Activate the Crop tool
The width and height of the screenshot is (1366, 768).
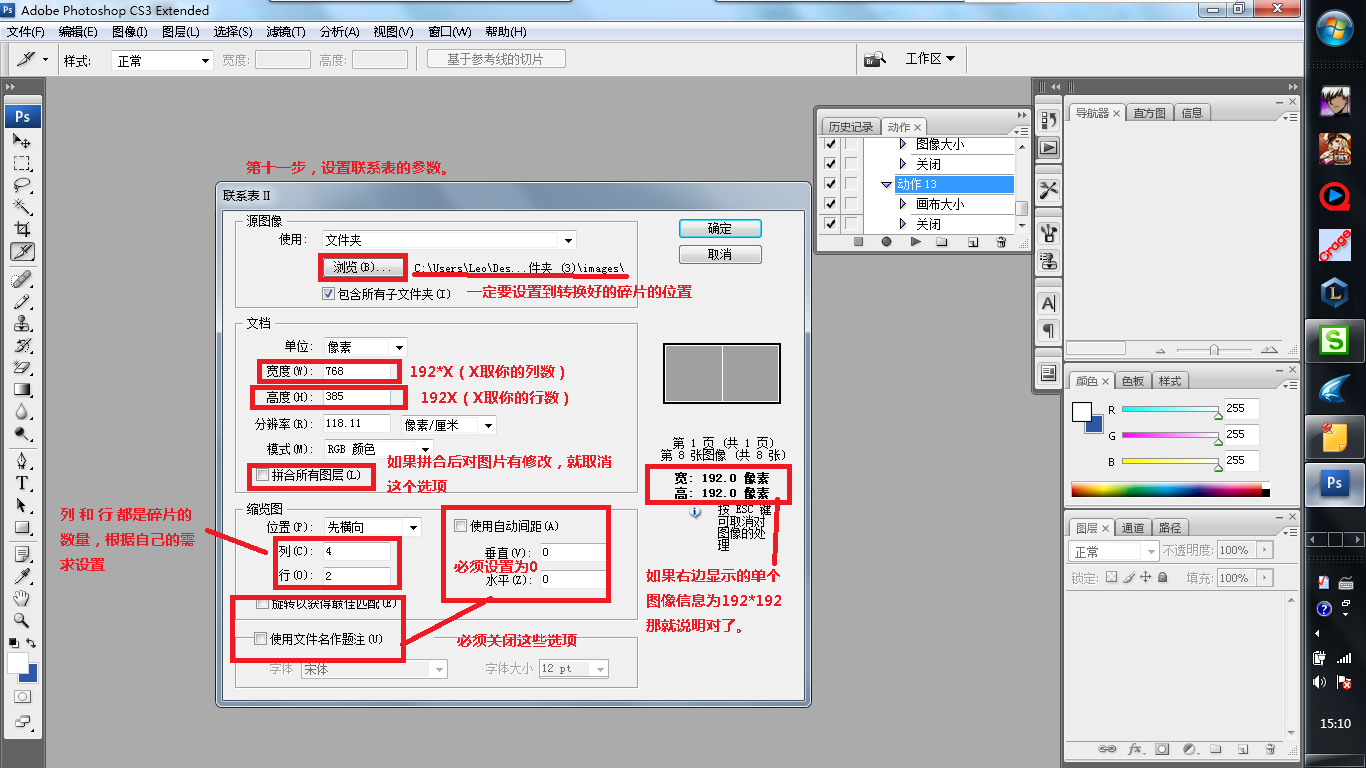22,229
